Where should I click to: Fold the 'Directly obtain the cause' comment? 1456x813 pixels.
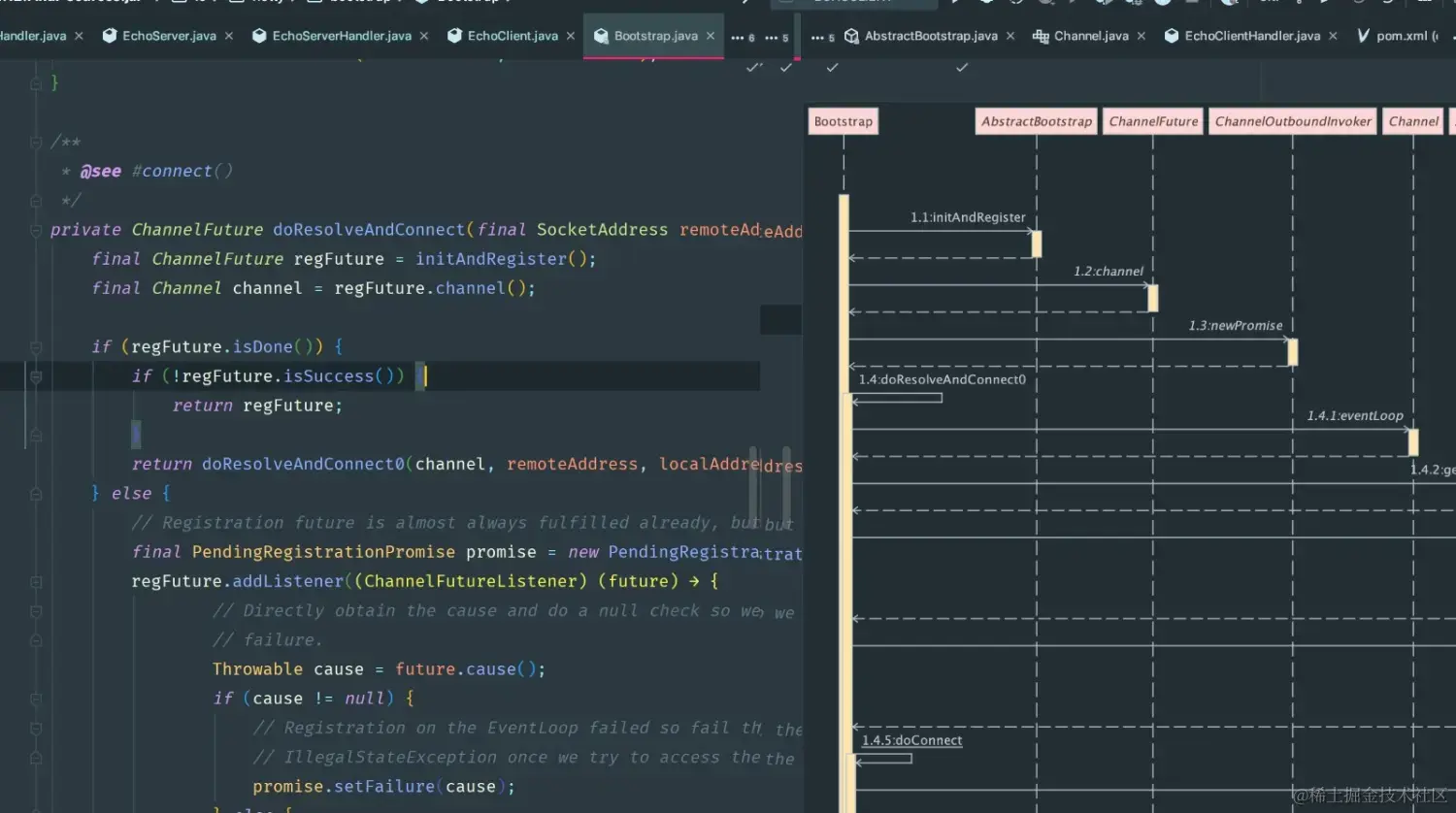tap(36, 611)
